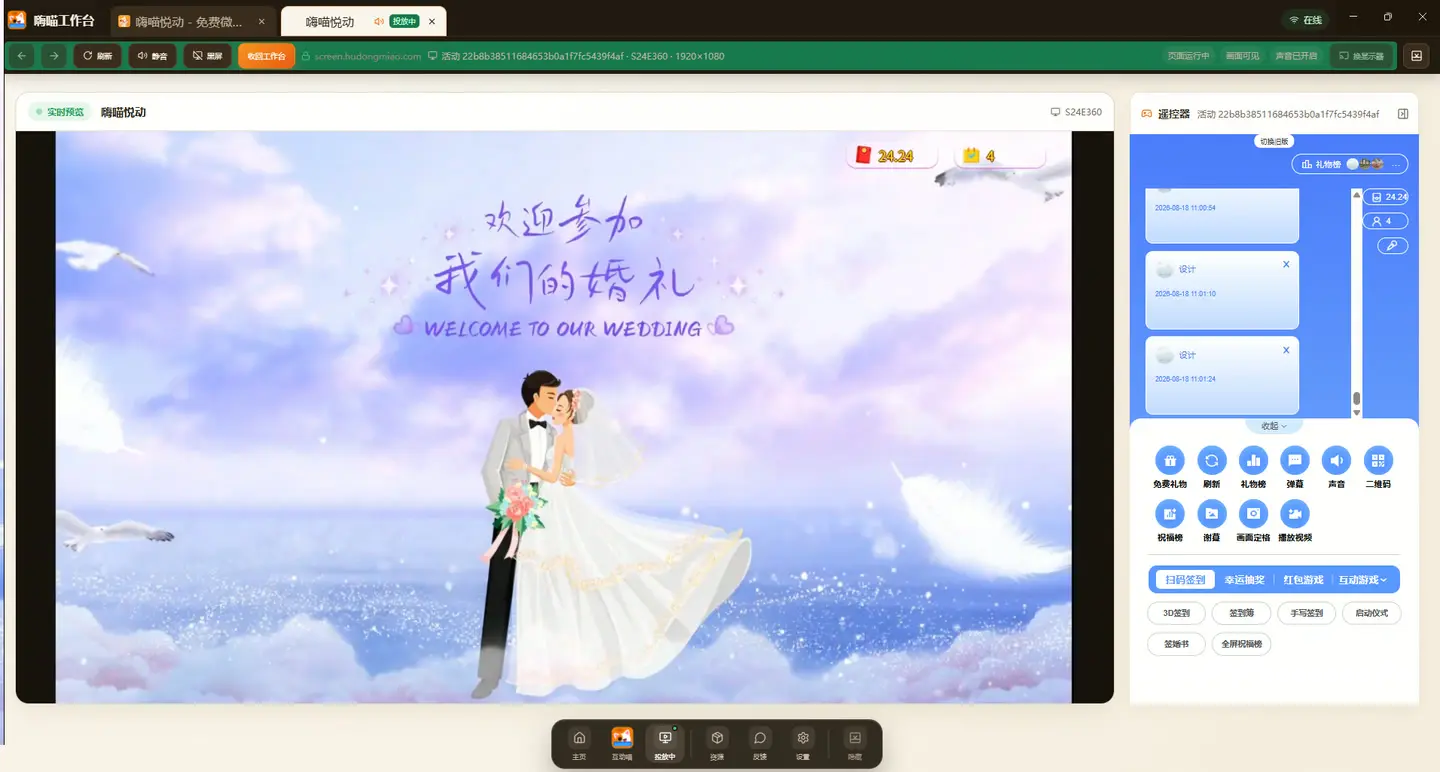Click the back arrow in the green toolbar
The width and height of the screenshot is (1440, 772).
(23, 56)
